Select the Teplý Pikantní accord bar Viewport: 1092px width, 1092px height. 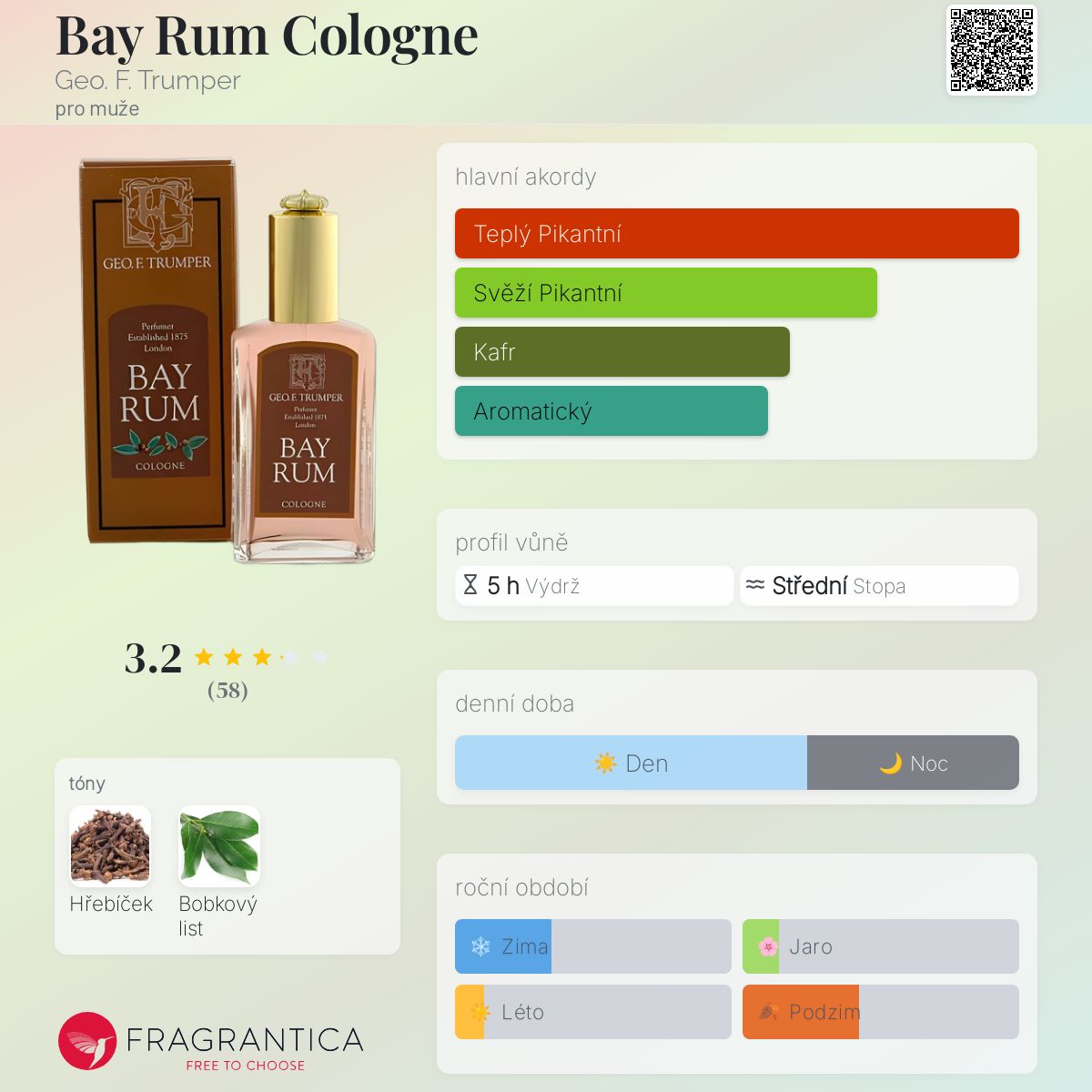[737, 234]
